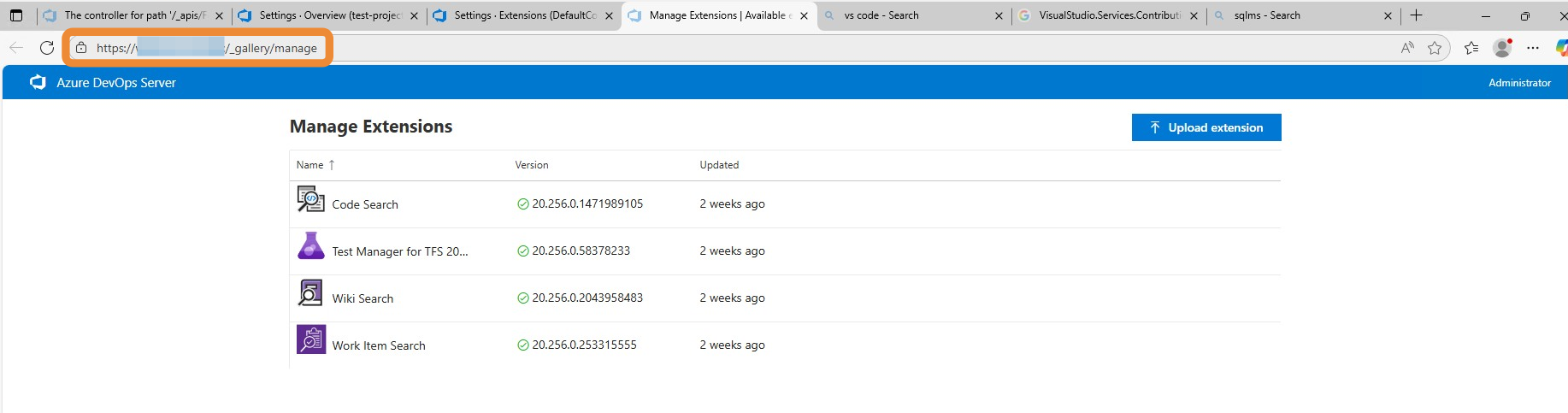Close the vs code - Search tab
The image size is (1568, 413).
[x=999, y=15]
